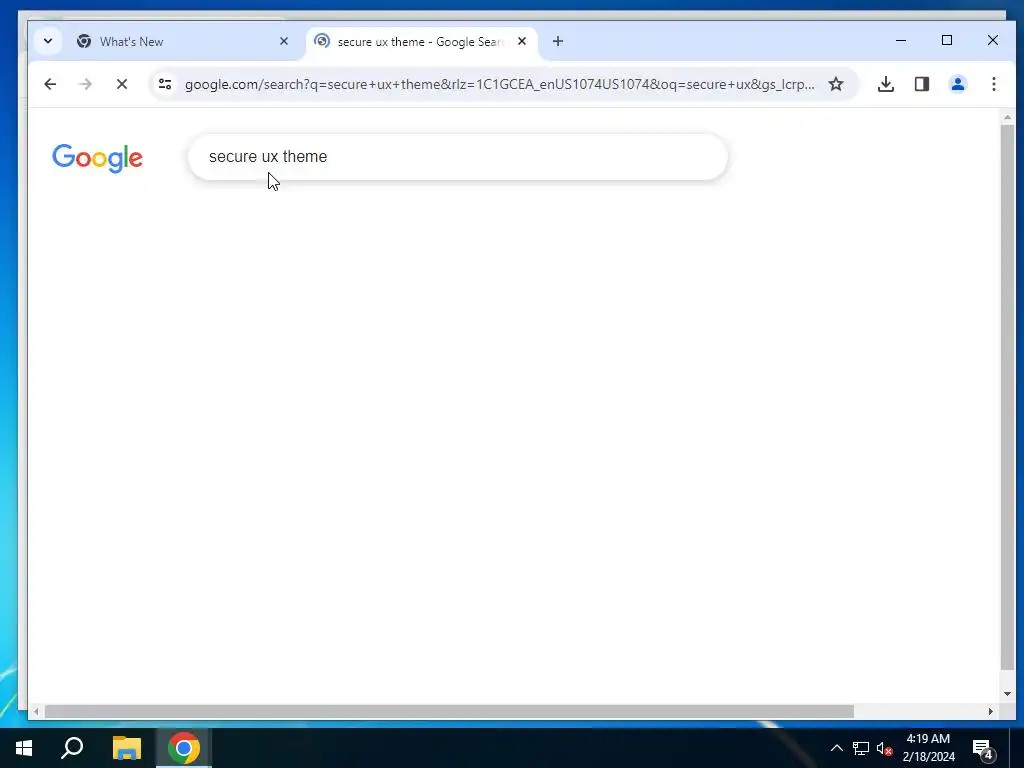1024x768 pixels.
Task: Open the Chrome downloads icon
Action: 886,84
